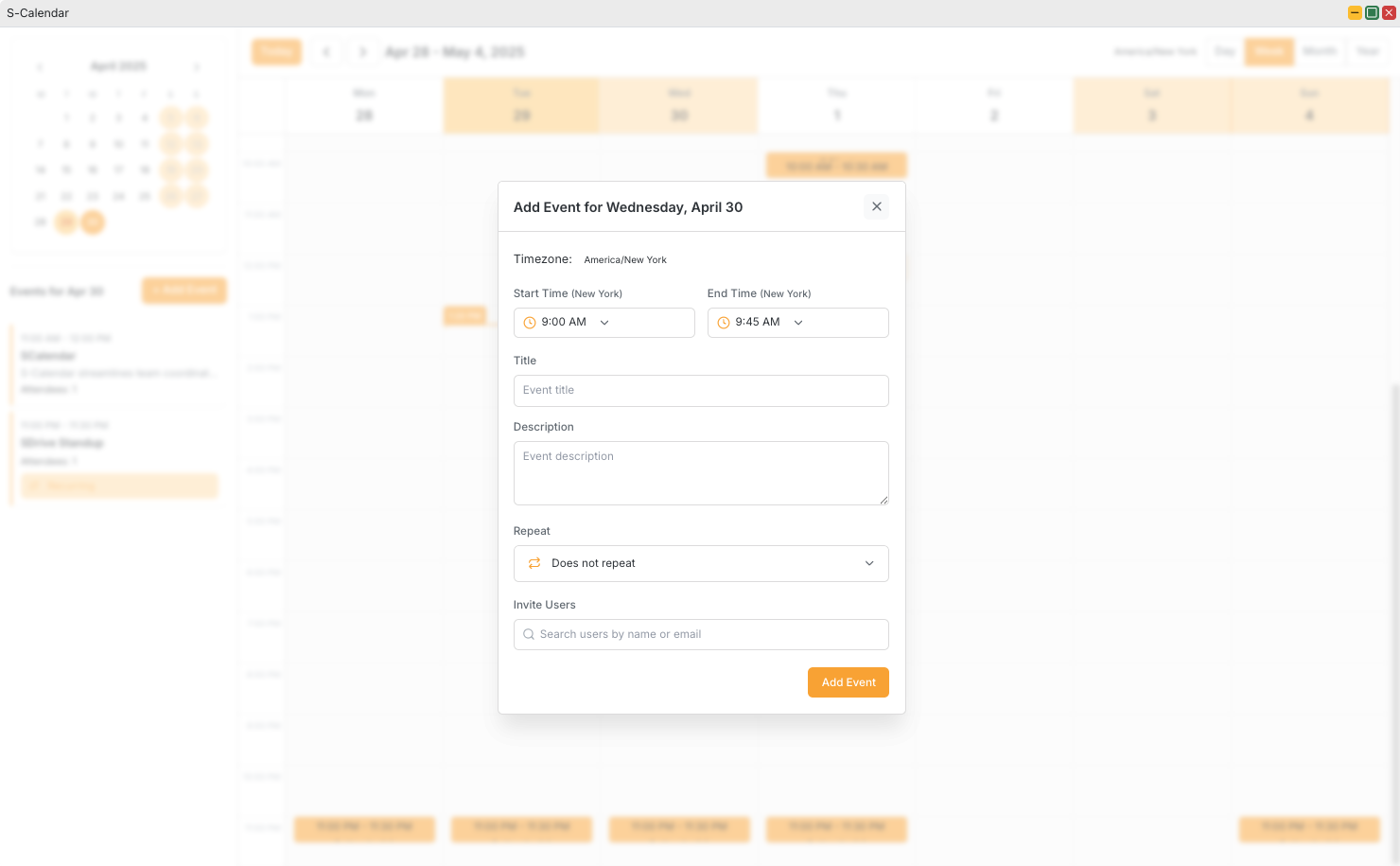Expand the 9:45 AM end time chevron
The image size is (1400, 866).
click(798, 323)
